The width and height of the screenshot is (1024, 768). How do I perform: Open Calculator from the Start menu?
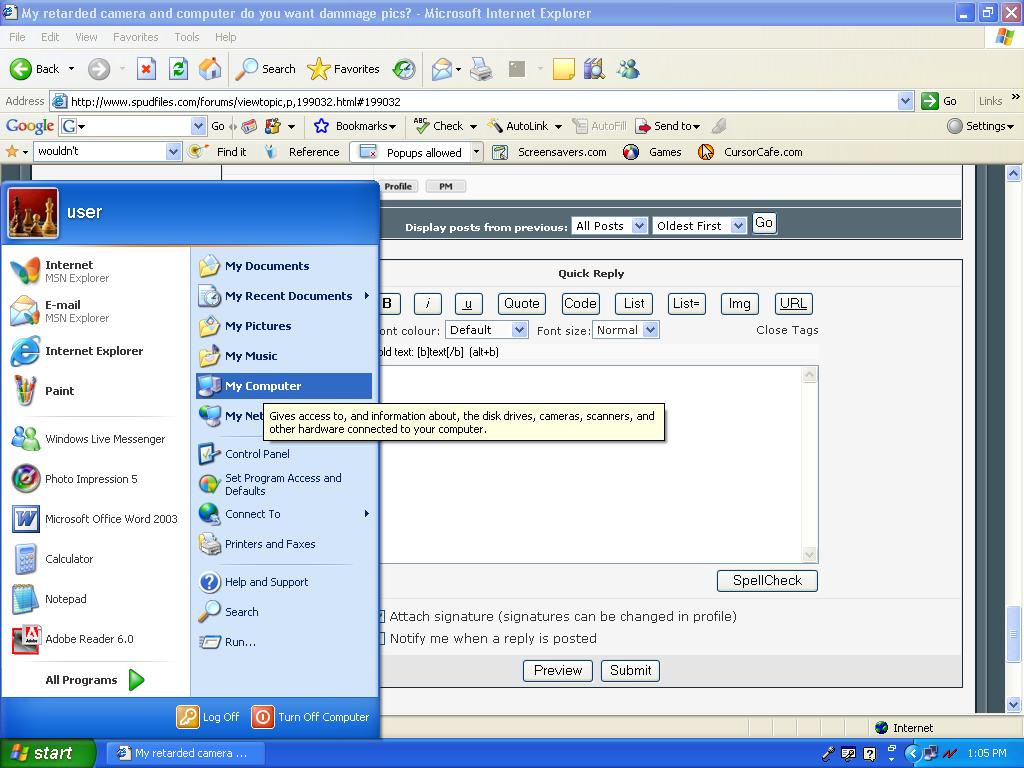point(68,559)
